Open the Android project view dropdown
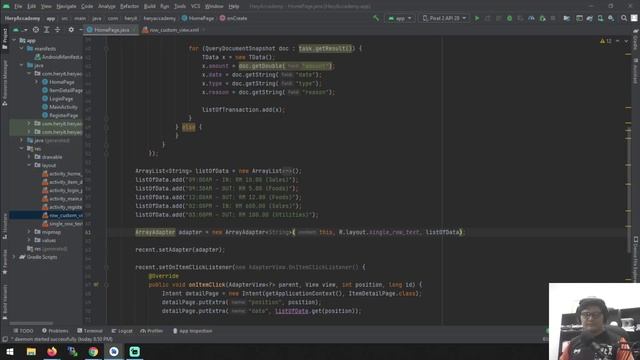 [20, 30]
